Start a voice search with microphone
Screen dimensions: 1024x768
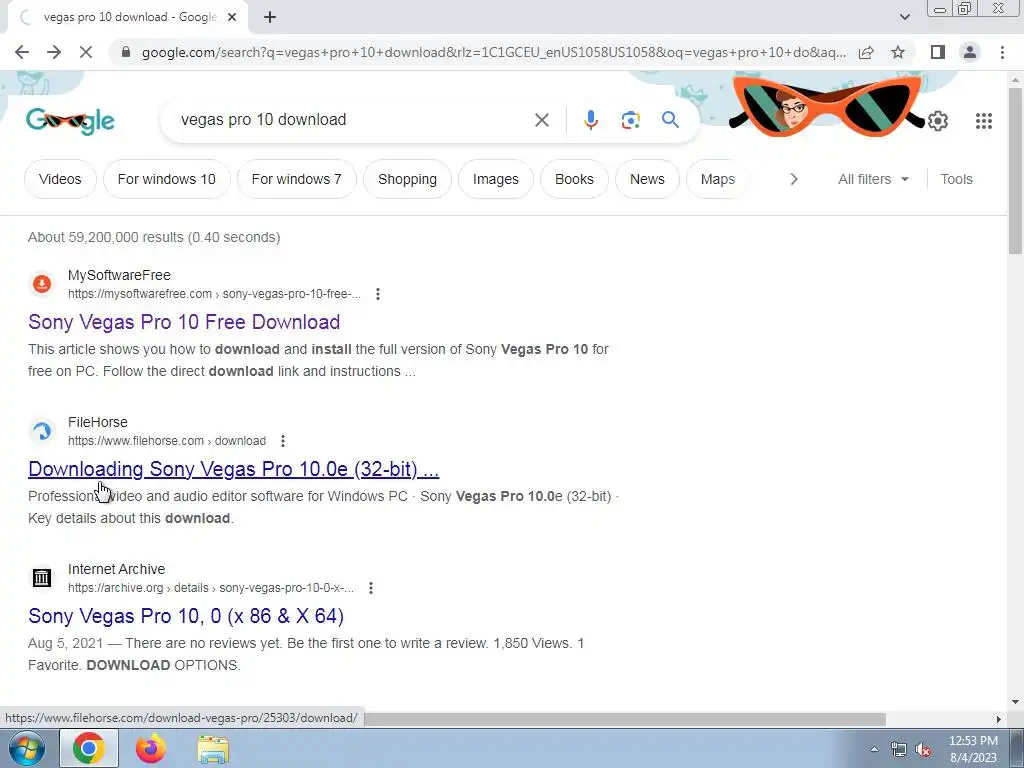[x=590, y=120]
